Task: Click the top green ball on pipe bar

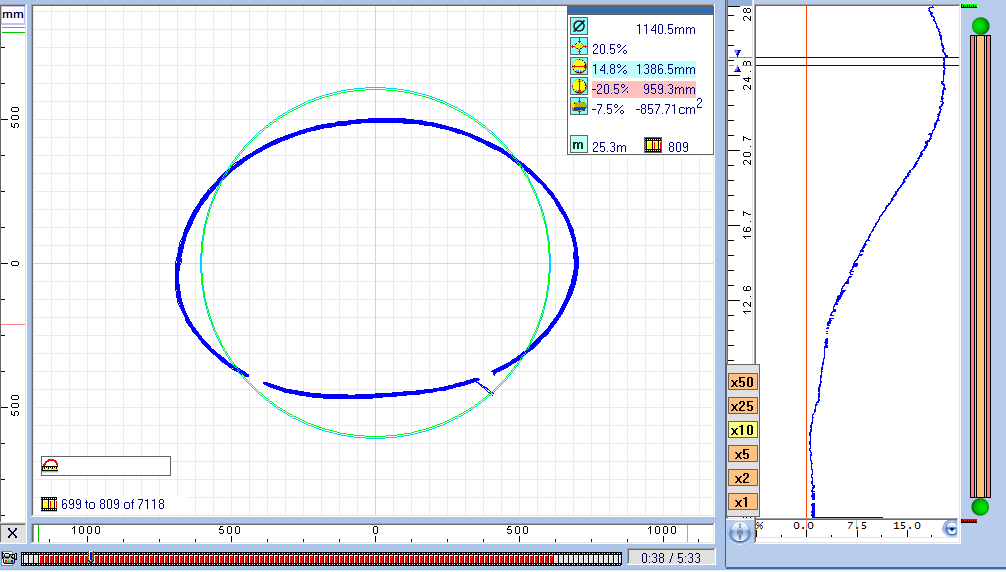Action: 980,26
